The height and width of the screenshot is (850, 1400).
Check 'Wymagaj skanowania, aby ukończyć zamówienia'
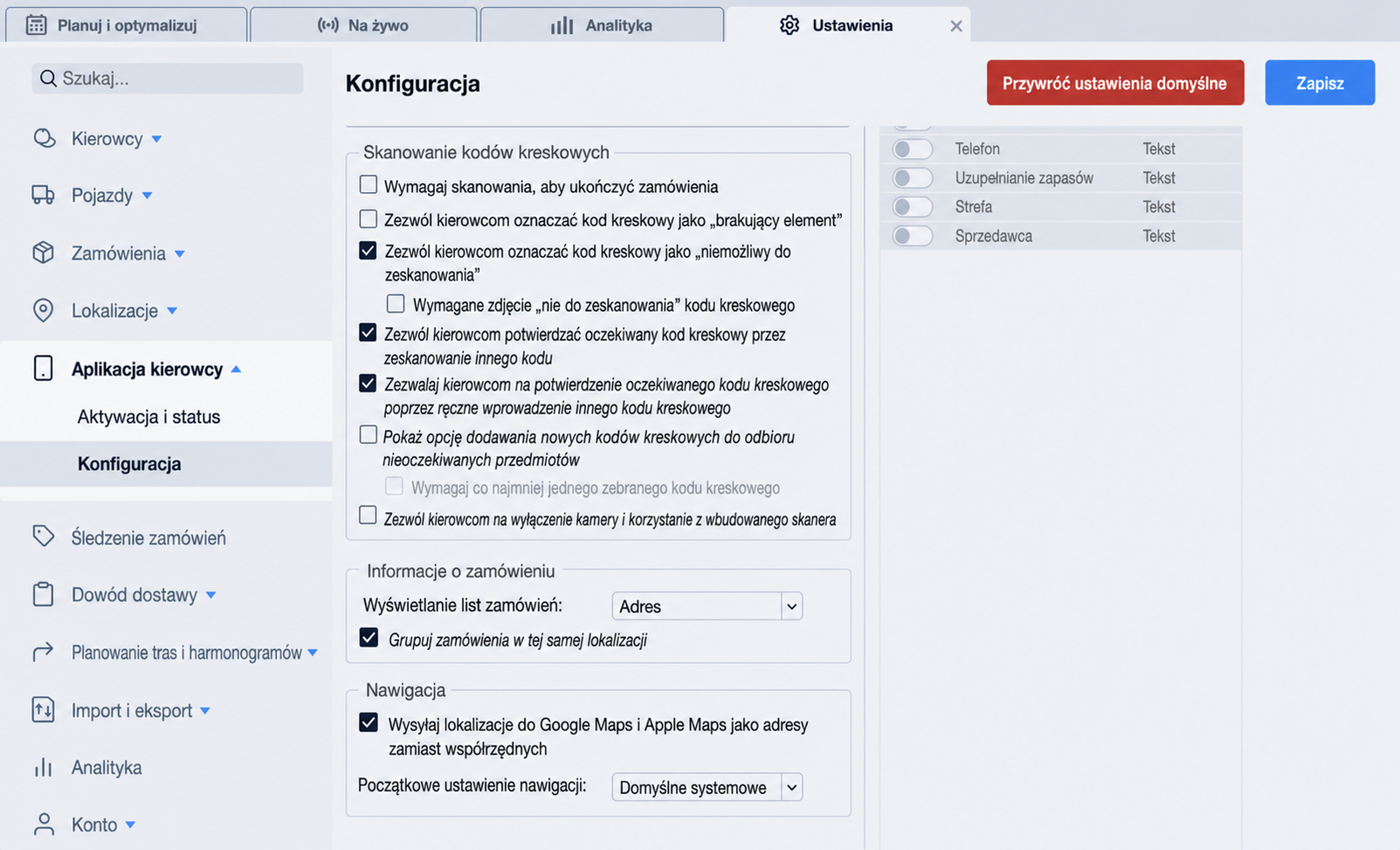pyautogui.click(x=369, y=185)
